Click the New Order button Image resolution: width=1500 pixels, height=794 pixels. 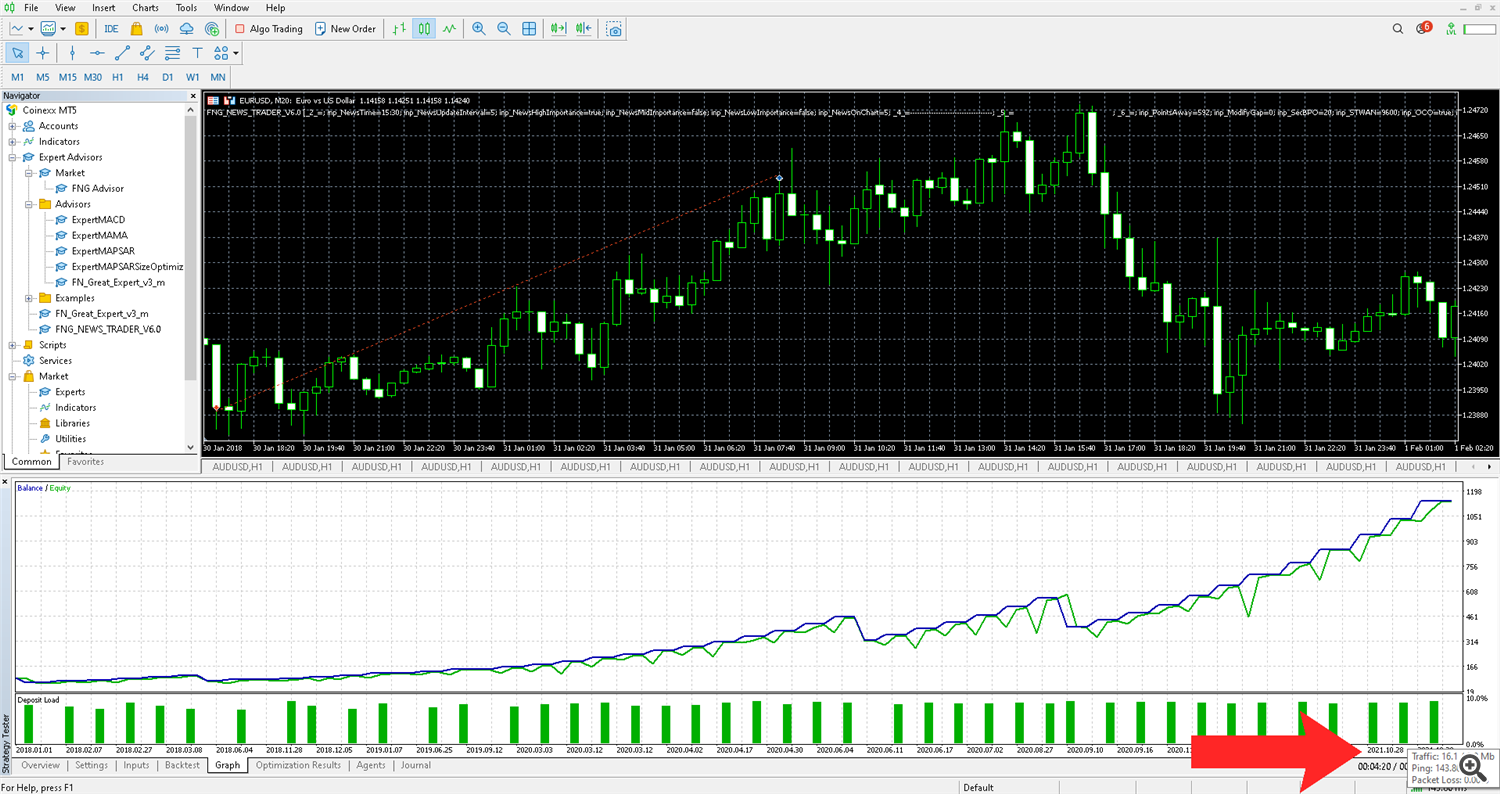[x=346, y=29]
